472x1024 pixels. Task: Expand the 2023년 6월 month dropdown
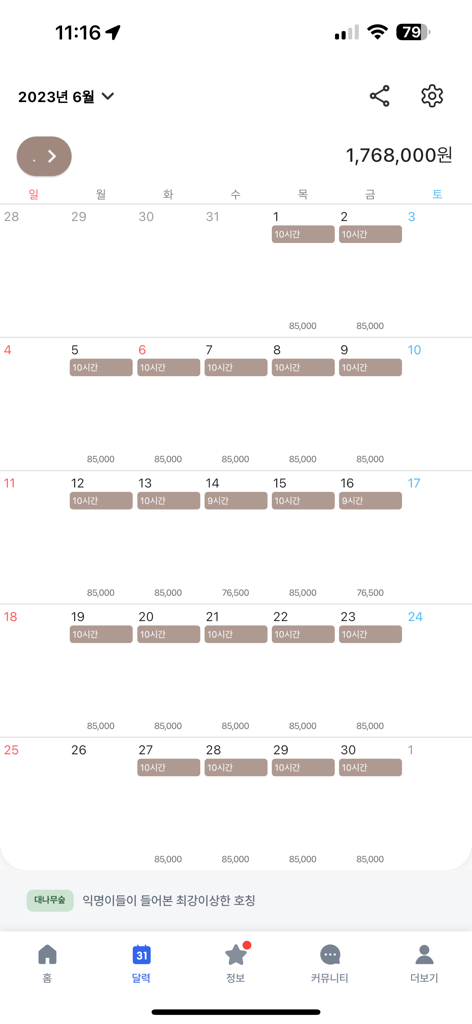point(66,97)
